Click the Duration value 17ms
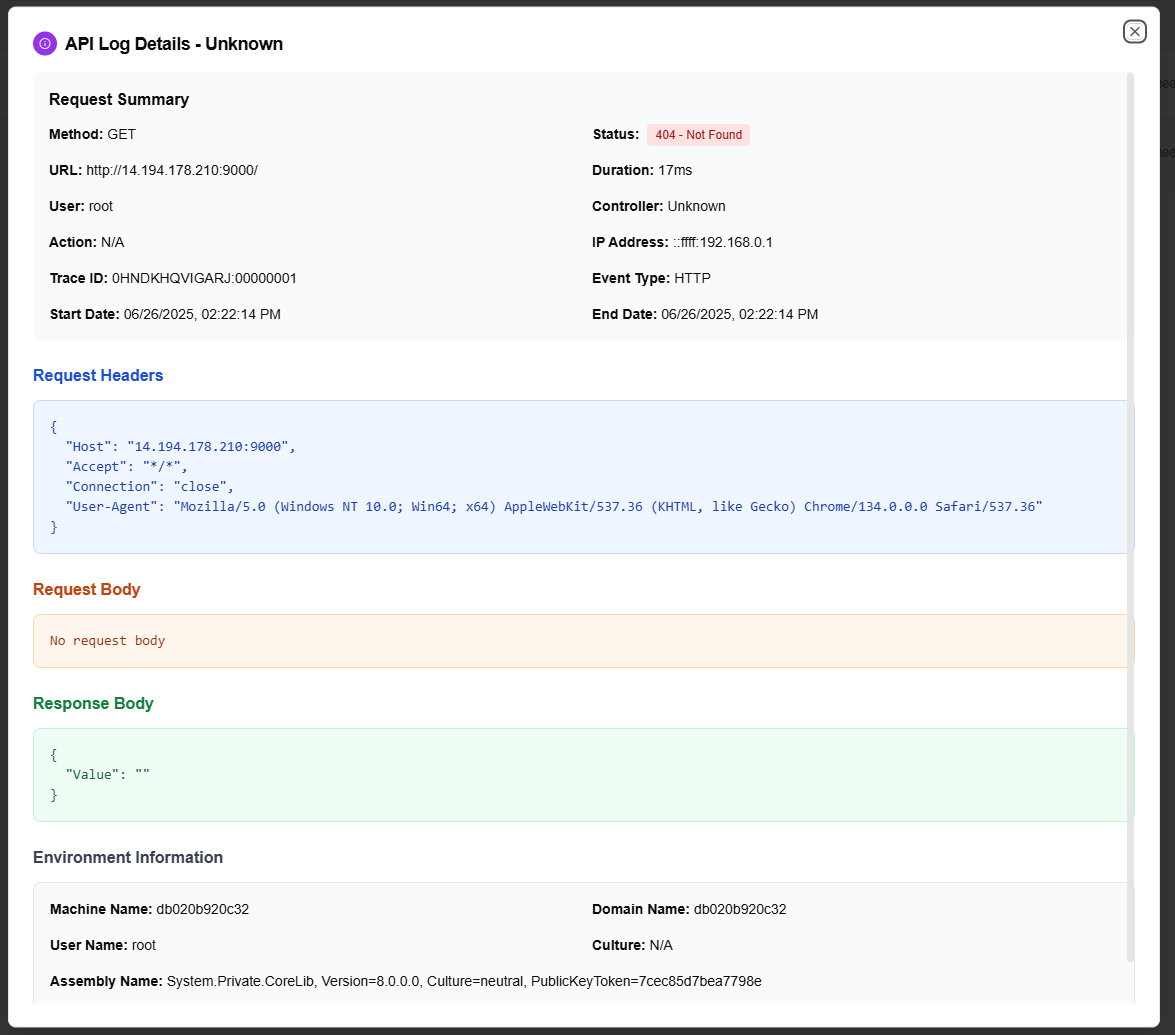This screenshot has height=1035, width=1175. pyautogui.click(x=677, y=170)
